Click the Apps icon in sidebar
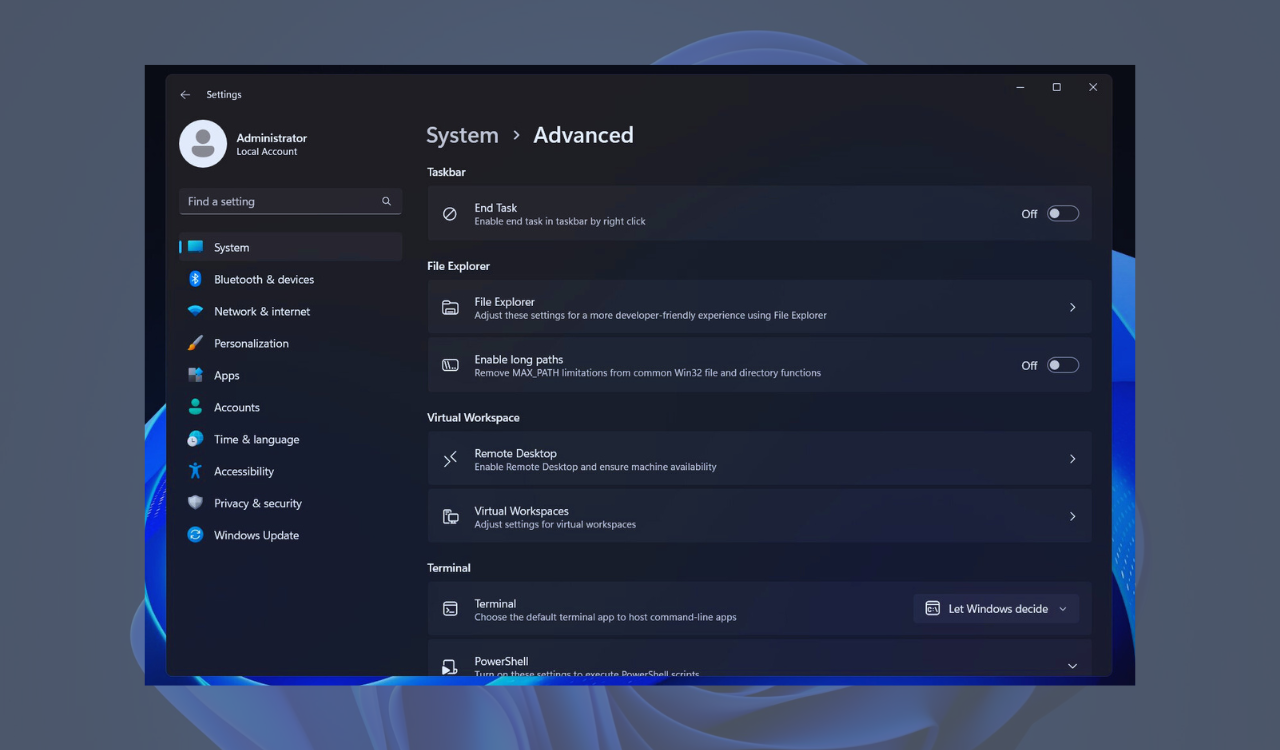1280x750 pixels. point(195,375)
